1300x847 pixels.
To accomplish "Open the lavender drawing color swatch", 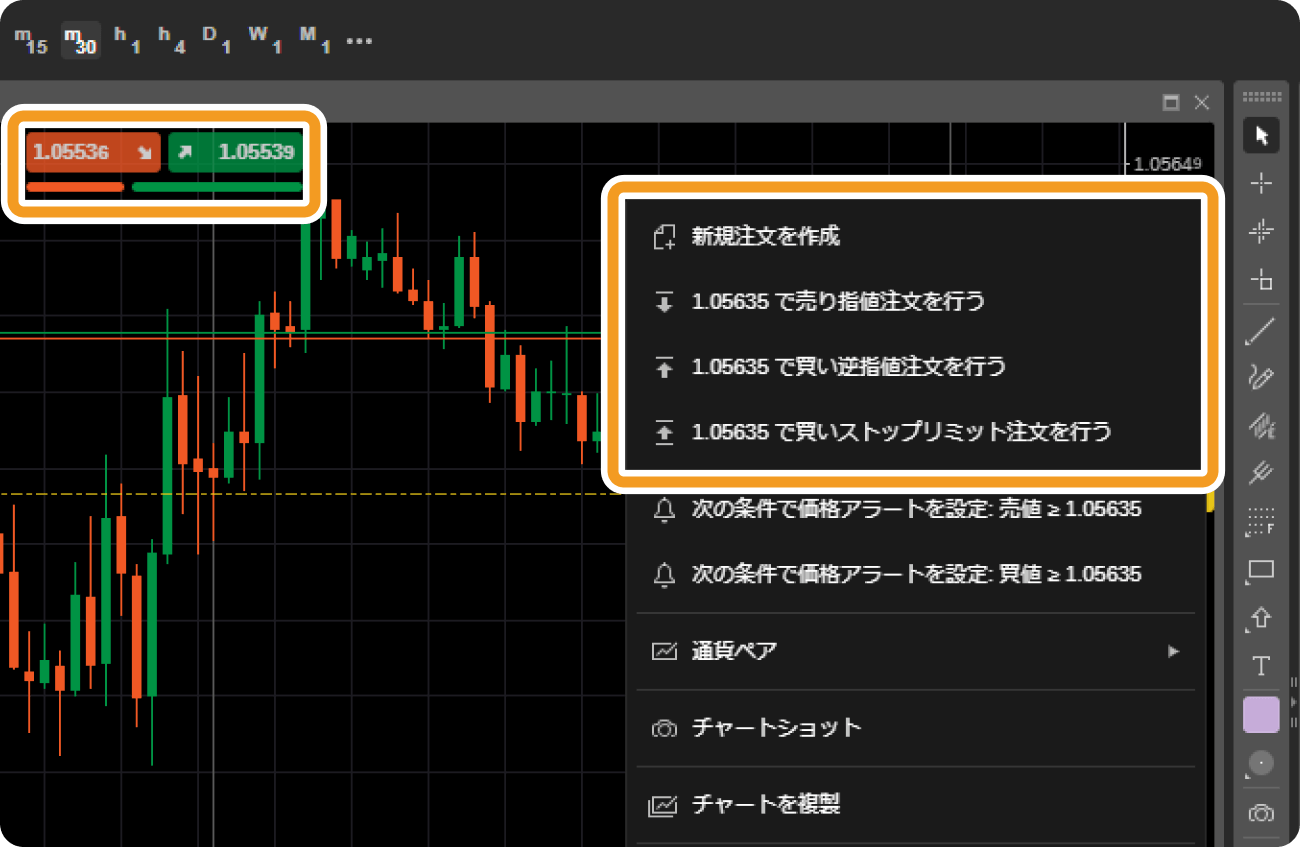I will (x=1261, y=716).
